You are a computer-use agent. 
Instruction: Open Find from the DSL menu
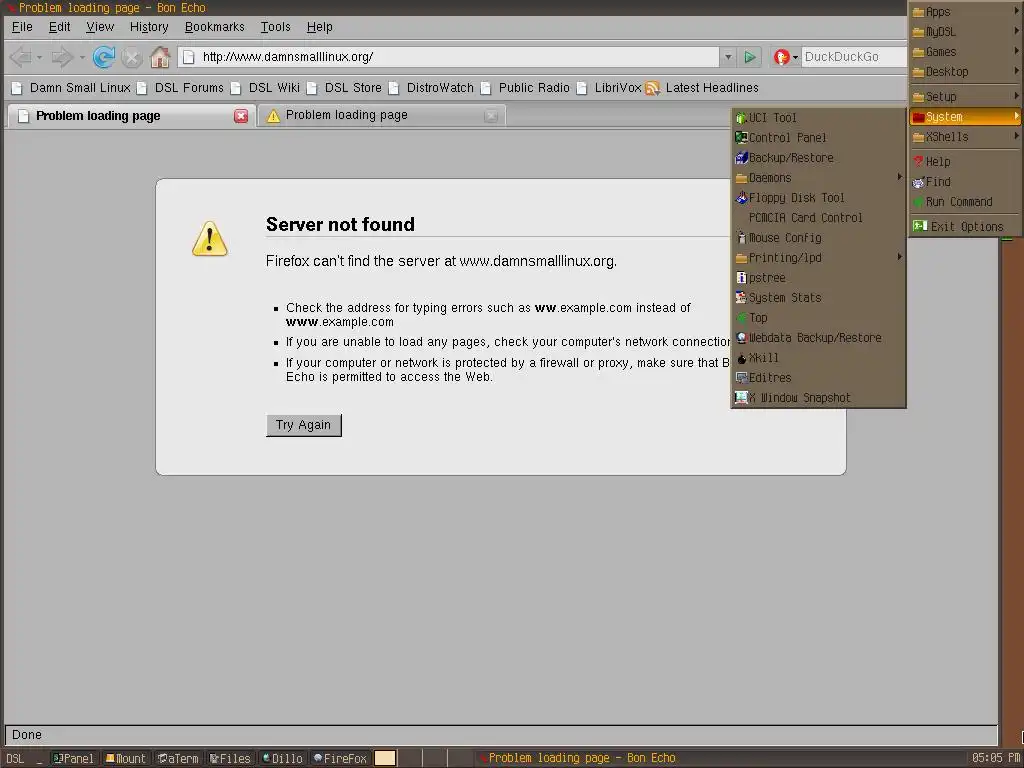pyautogui.click(x=965, y=182)
